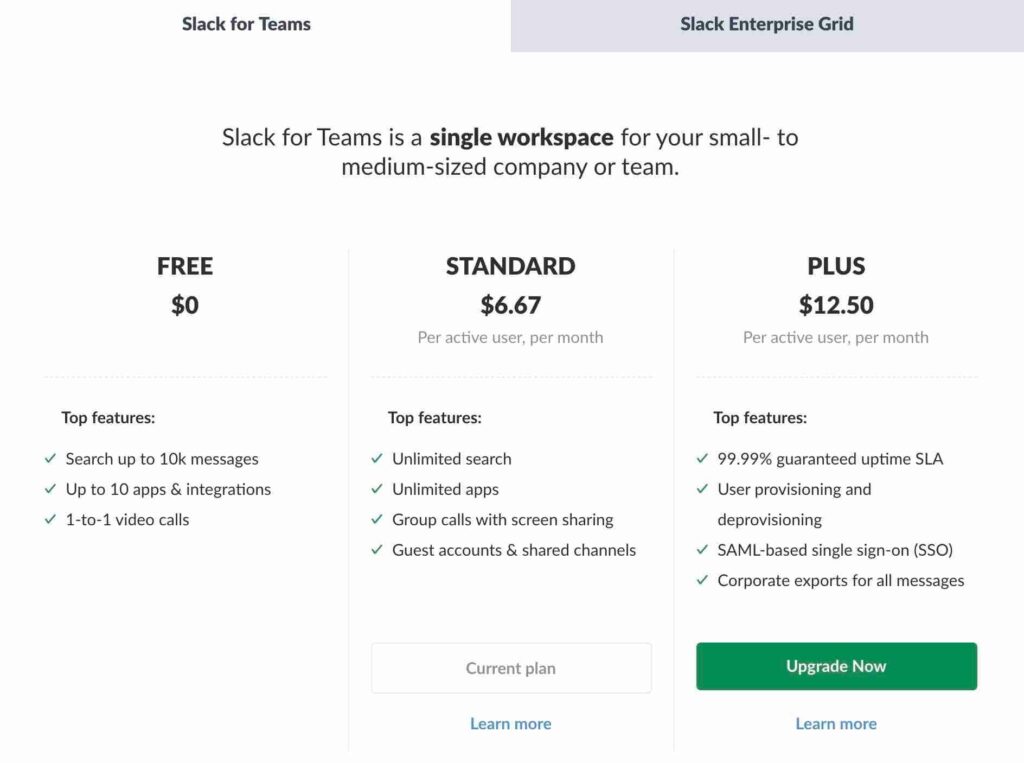Click checkmark next to Group calls with screen sharing
The image size is (1024, 763).
click(x=376, y=519)
